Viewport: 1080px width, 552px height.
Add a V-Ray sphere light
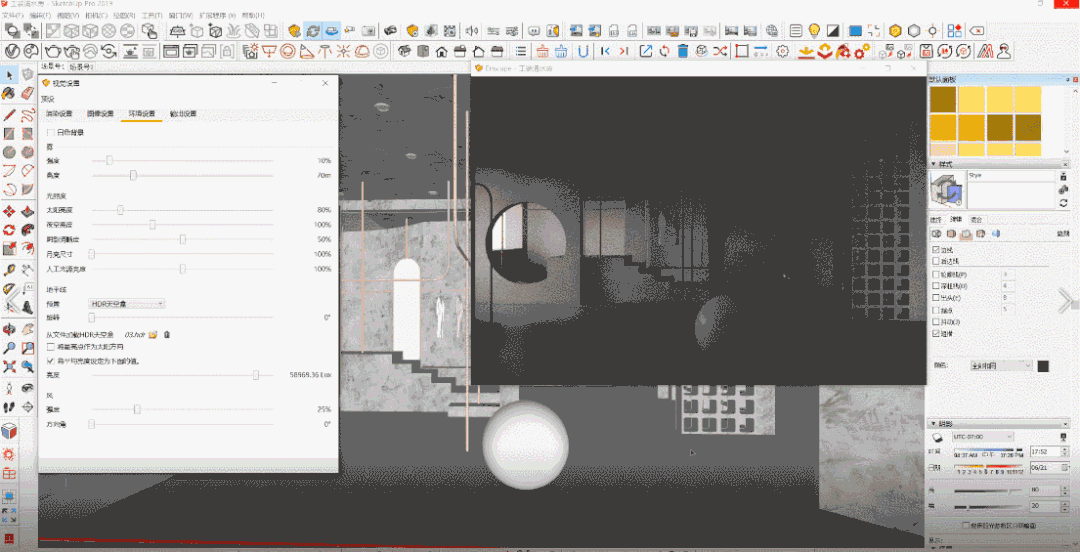tap(288, 51)
